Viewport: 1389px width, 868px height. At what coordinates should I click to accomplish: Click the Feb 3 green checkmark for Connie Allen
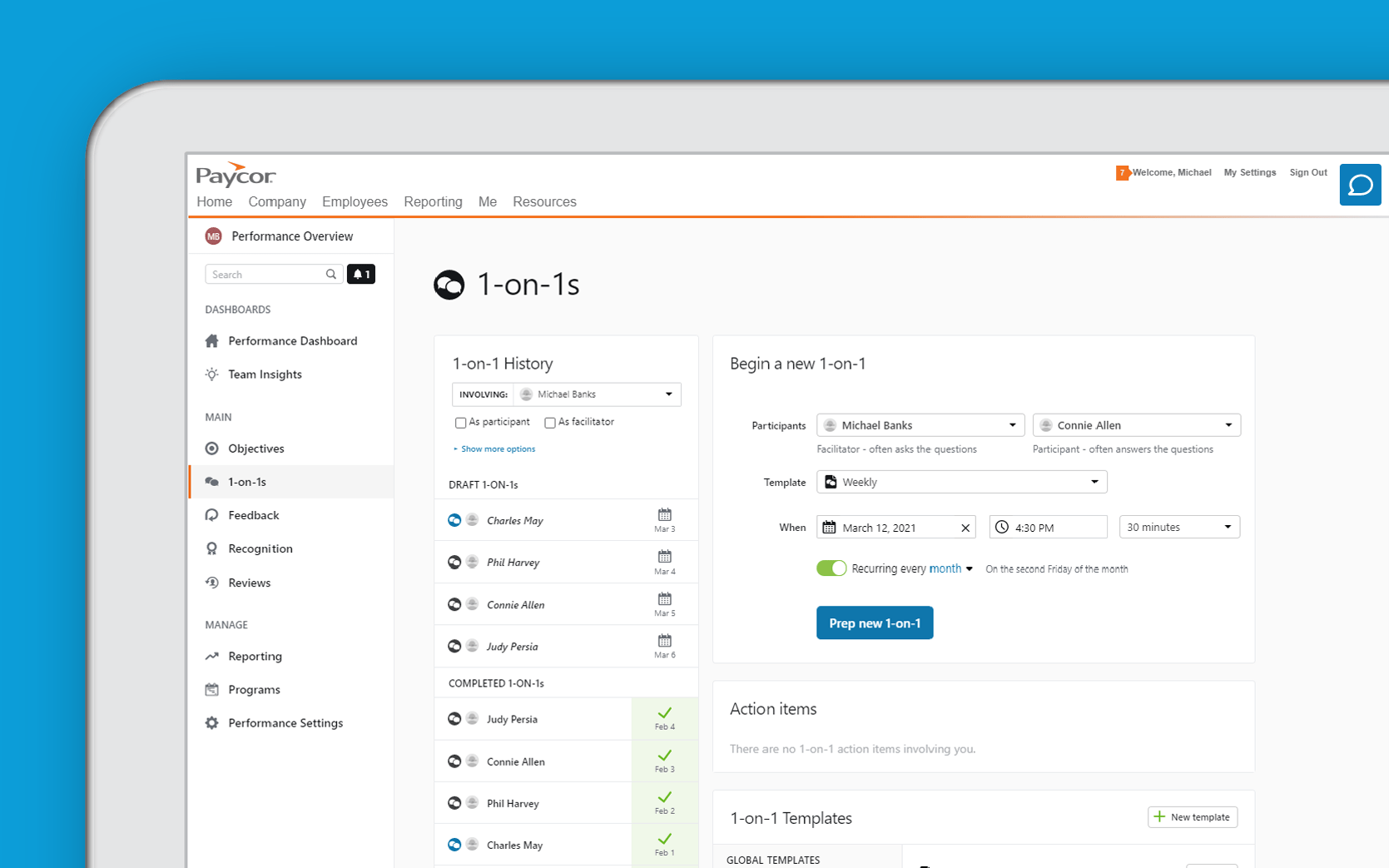pyautogui.click(x=664, y=756)
